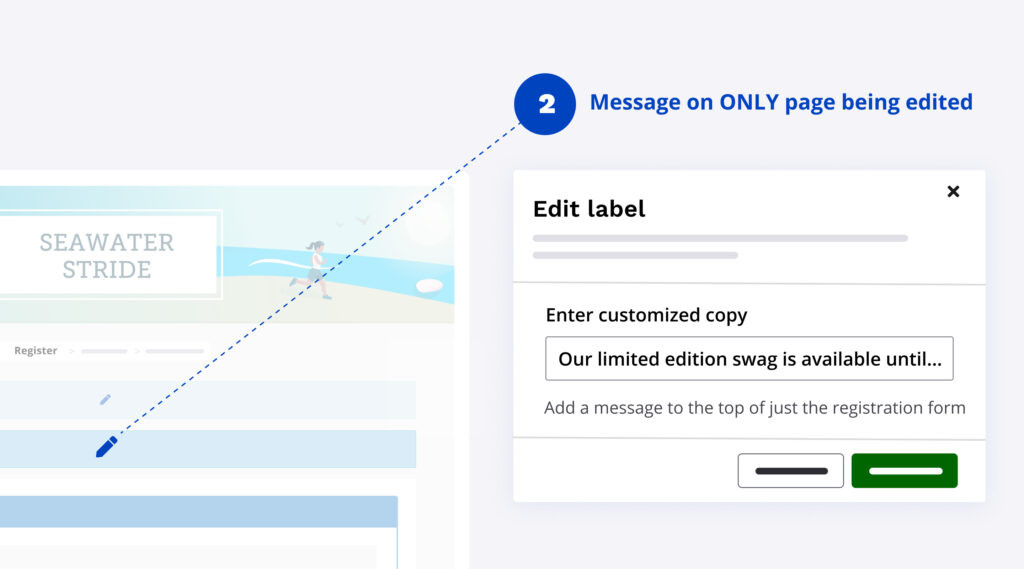Click the 'Edit label' dialog heading
This screenshot has width=1024, height=569.
click(x=589, y=209)
